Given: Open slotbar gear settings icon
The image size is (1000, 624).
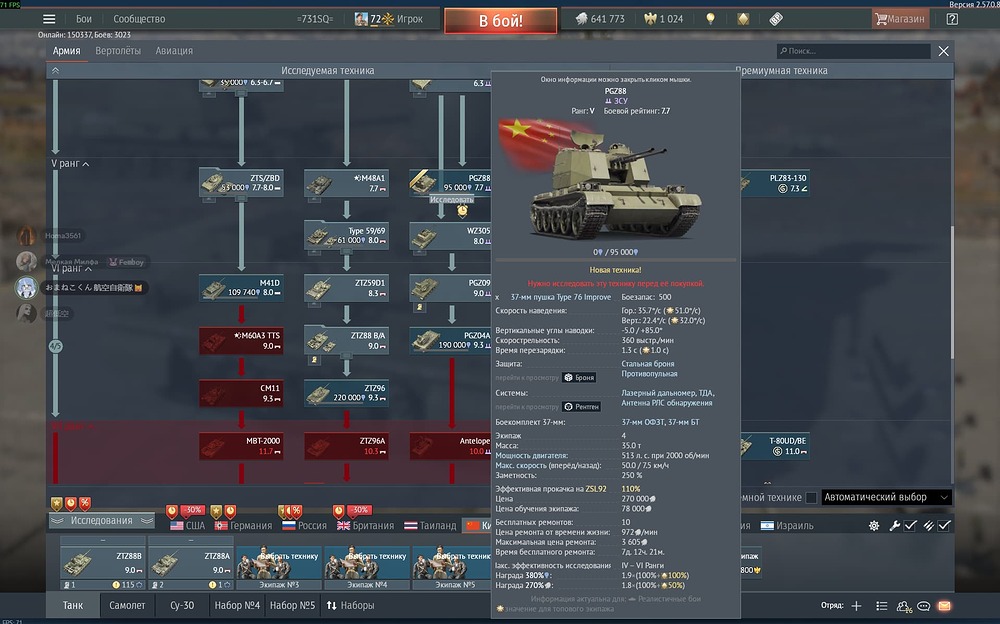Looking at the screenshot, I should click(x=874, y=526).
